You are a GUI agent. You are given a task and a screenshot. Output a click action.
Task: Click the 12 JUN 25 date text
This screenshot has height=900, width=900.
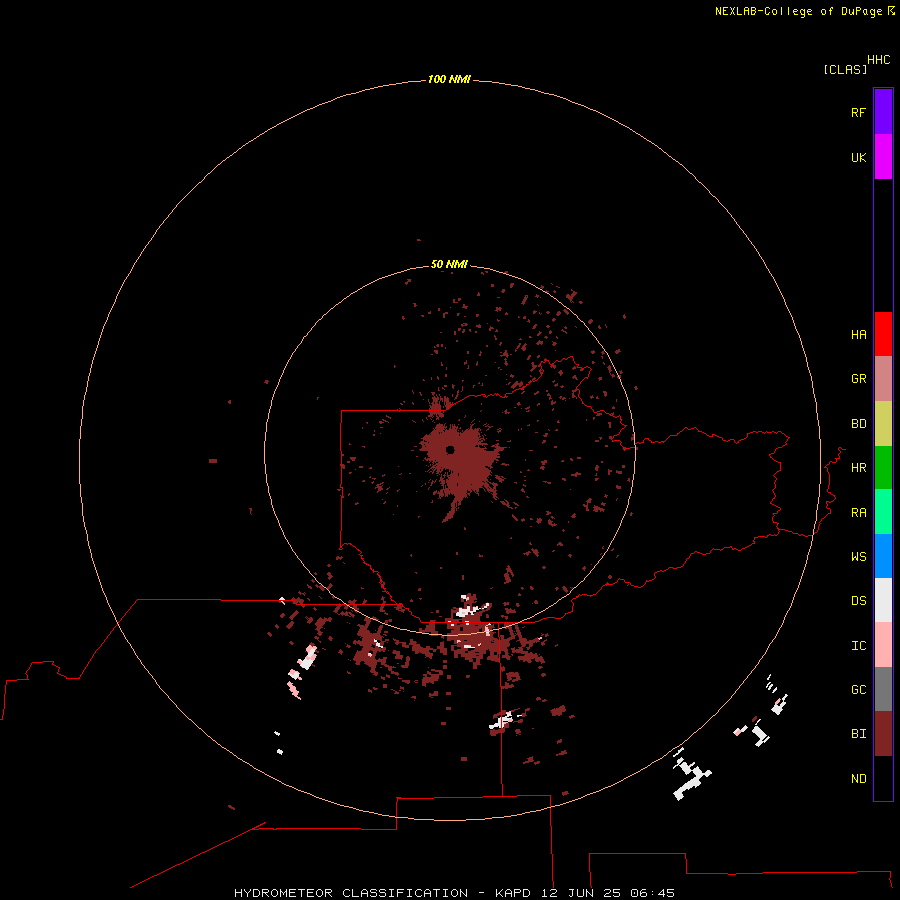point(580,893)
